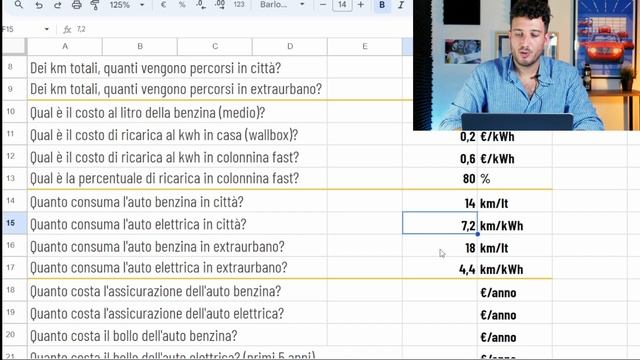The height and width of the screenshot is (360, 640).
Task: Select column C header
Action: tap(215, 47)
